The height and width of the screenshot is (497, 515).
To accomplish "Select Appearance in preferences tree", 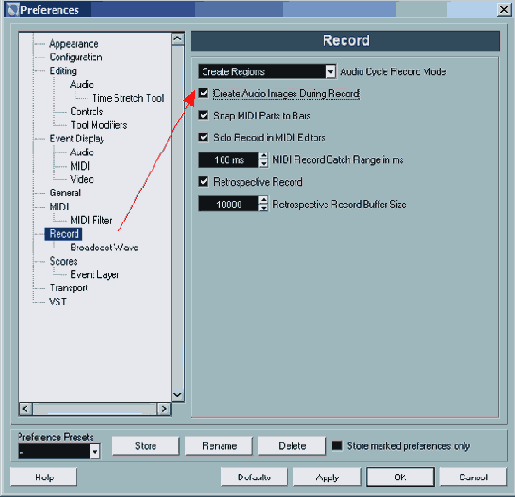I will [74, 44].
